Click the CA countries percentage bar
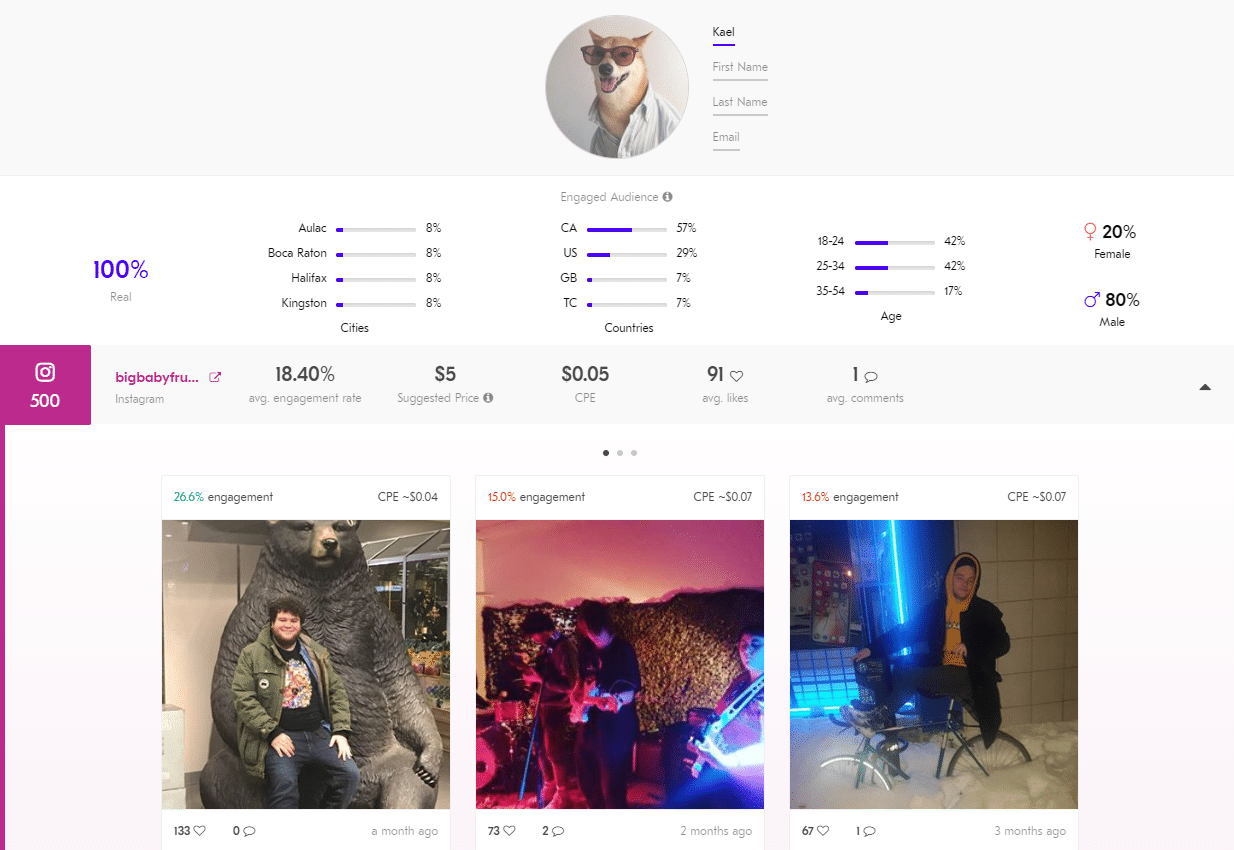The image size is (1234, 850). point(627,229)
